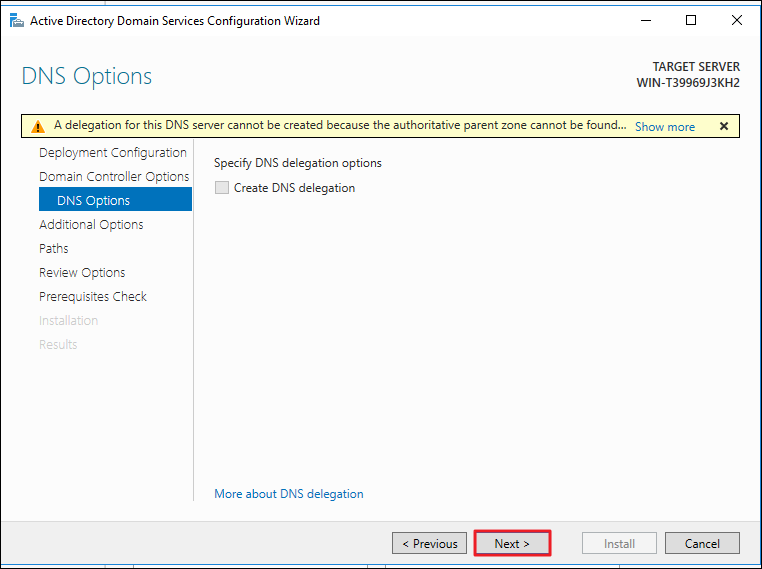Click the disabled Install button
Screen dimensions: 762x569
(619, 543)
